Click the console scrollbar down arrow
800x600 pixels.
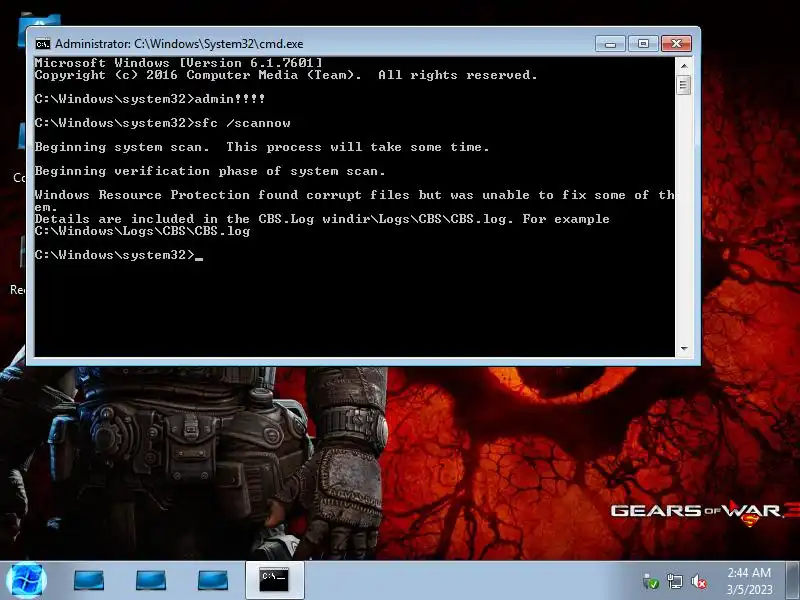(x=684, y=349)
